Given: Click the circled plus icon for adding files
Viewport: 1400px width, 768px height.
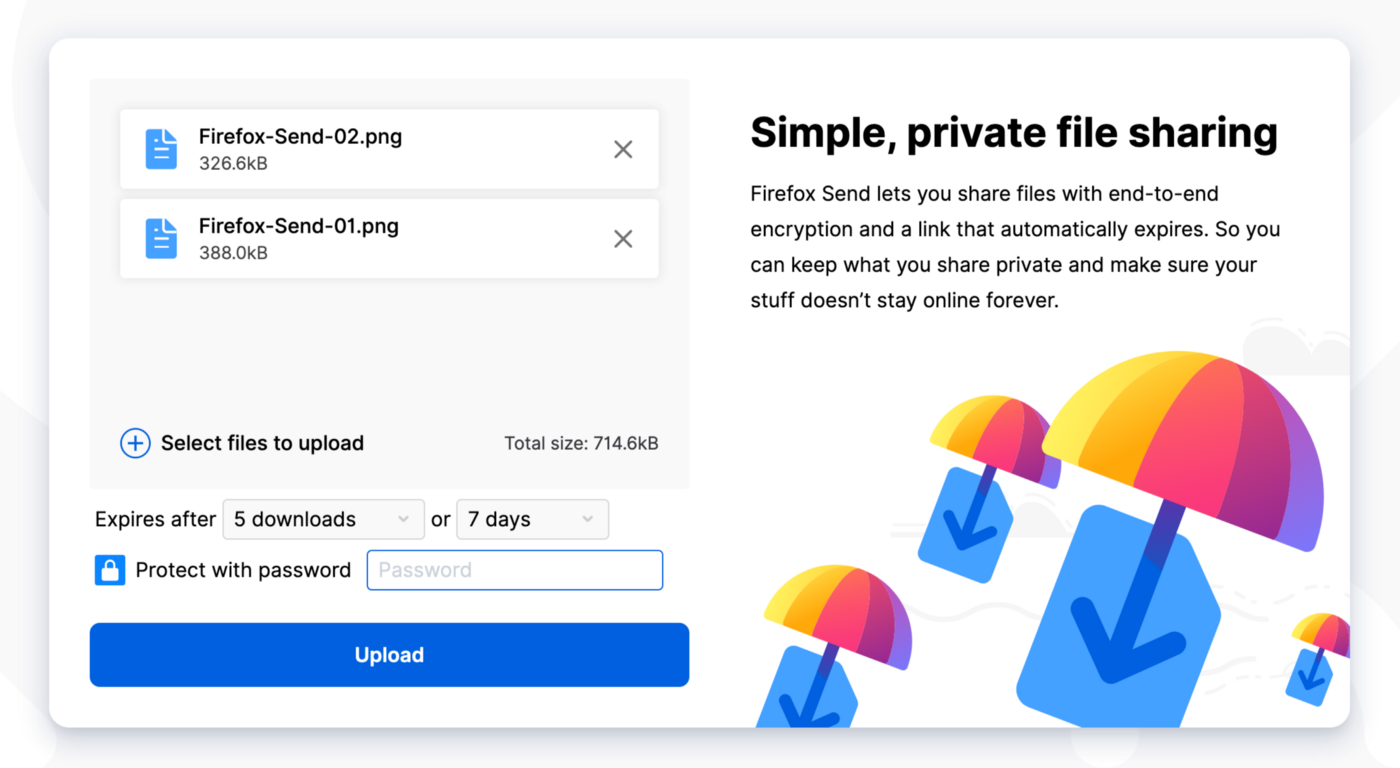Looking at the screenshot, I should tap(134, 443).
